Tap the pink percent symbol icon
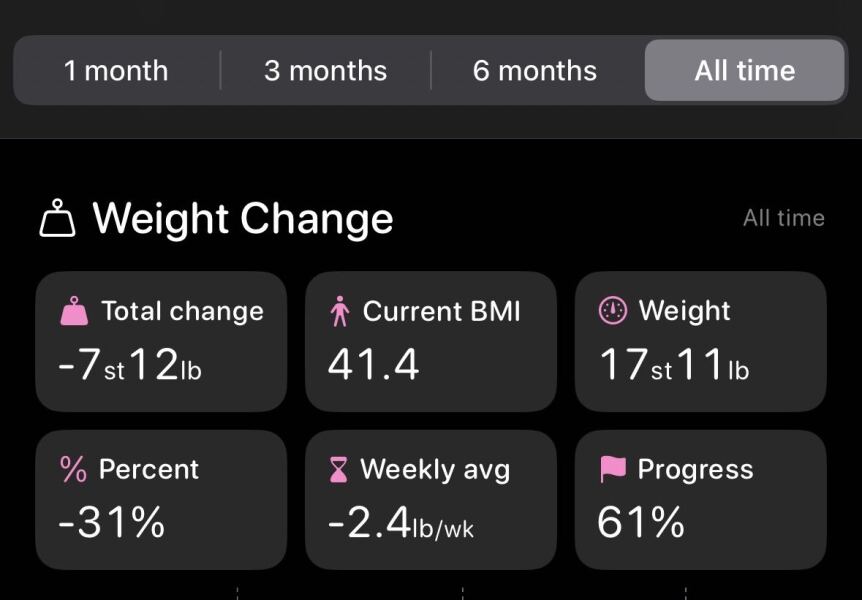Image resolution: width=862 pixels, height=600 pixels. (74, 469)
